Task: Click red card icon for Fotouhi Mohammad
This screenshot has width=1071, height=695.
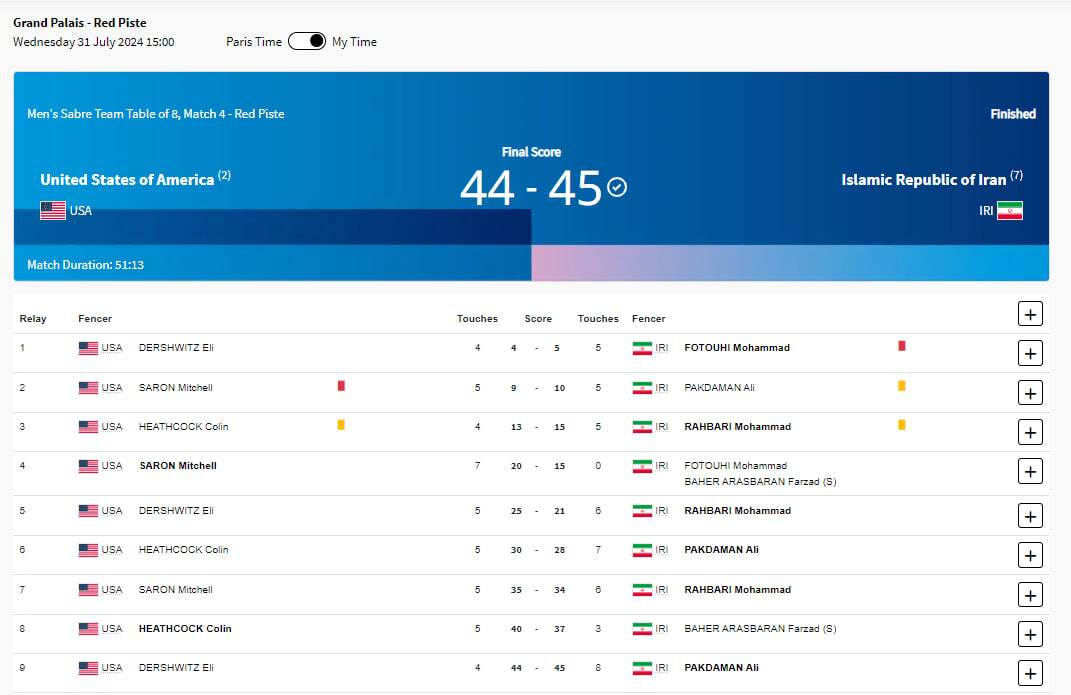Action: tap(901, 346)
